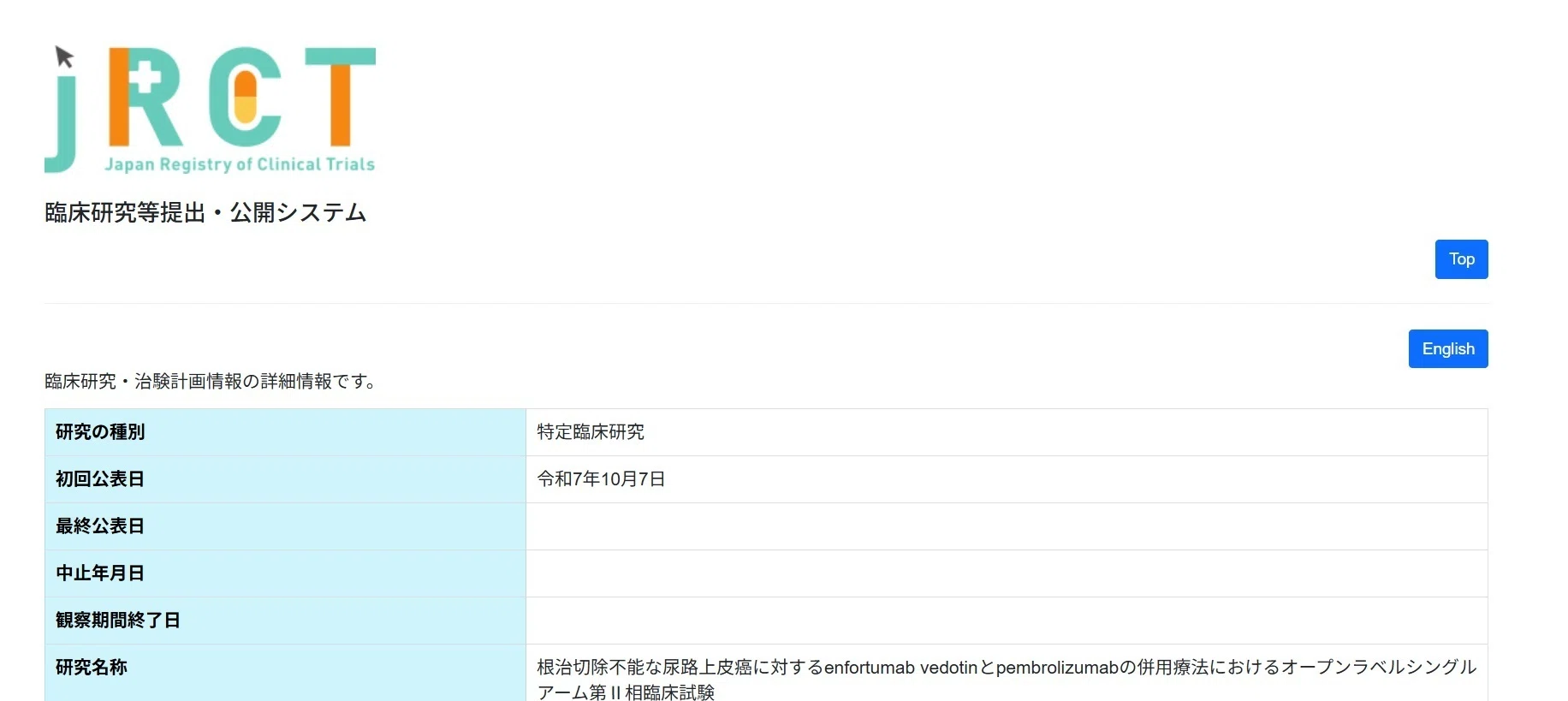Click 研究名称 row label
The width and height of the screenshot is (1568, 701).
(91, 668)
